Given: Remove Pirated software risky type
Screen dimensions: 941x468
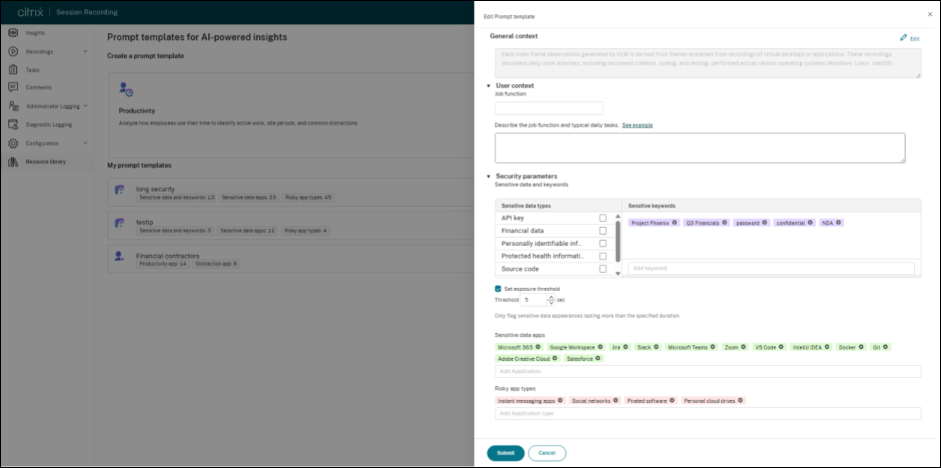Looking at the screenshot, I should (x=672, y=400).
